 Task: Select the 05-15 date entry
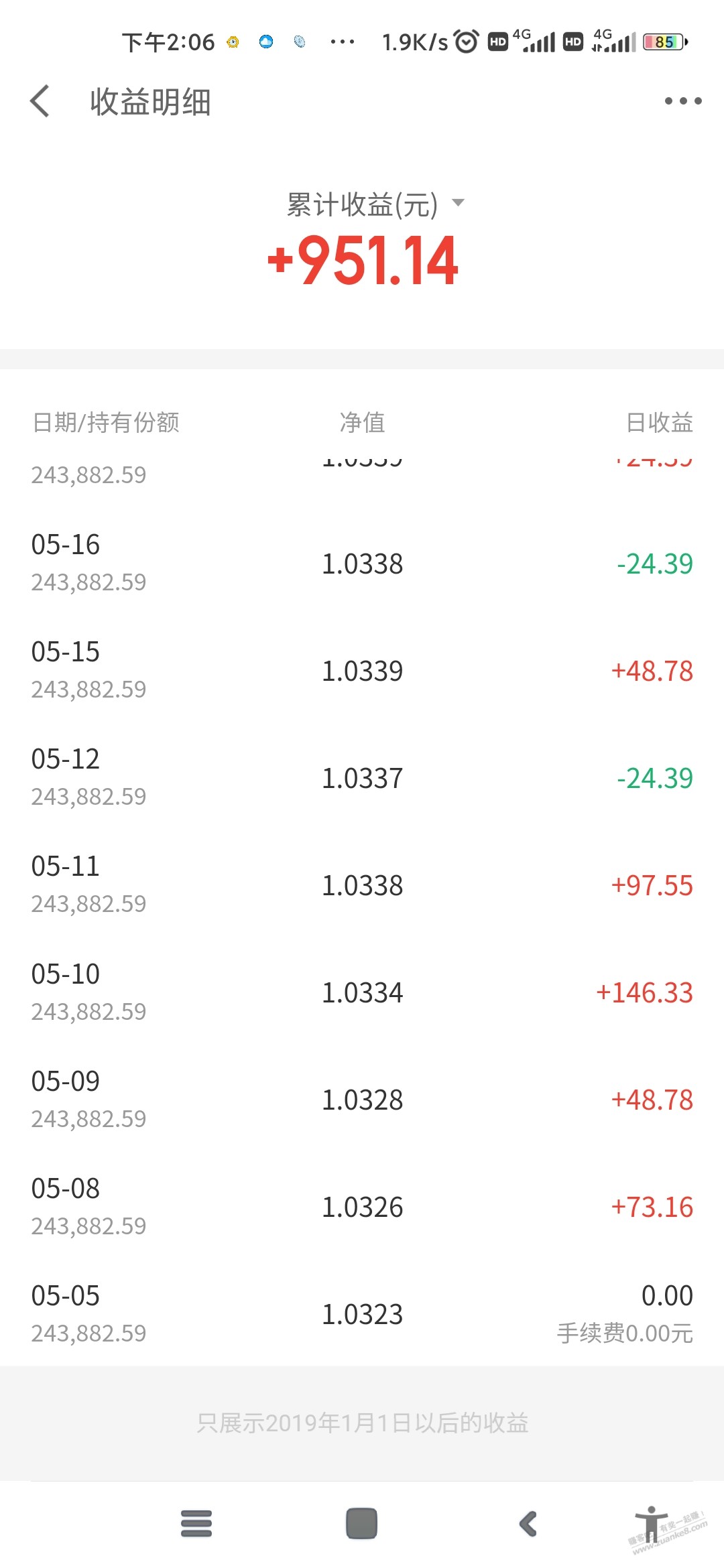66,652
